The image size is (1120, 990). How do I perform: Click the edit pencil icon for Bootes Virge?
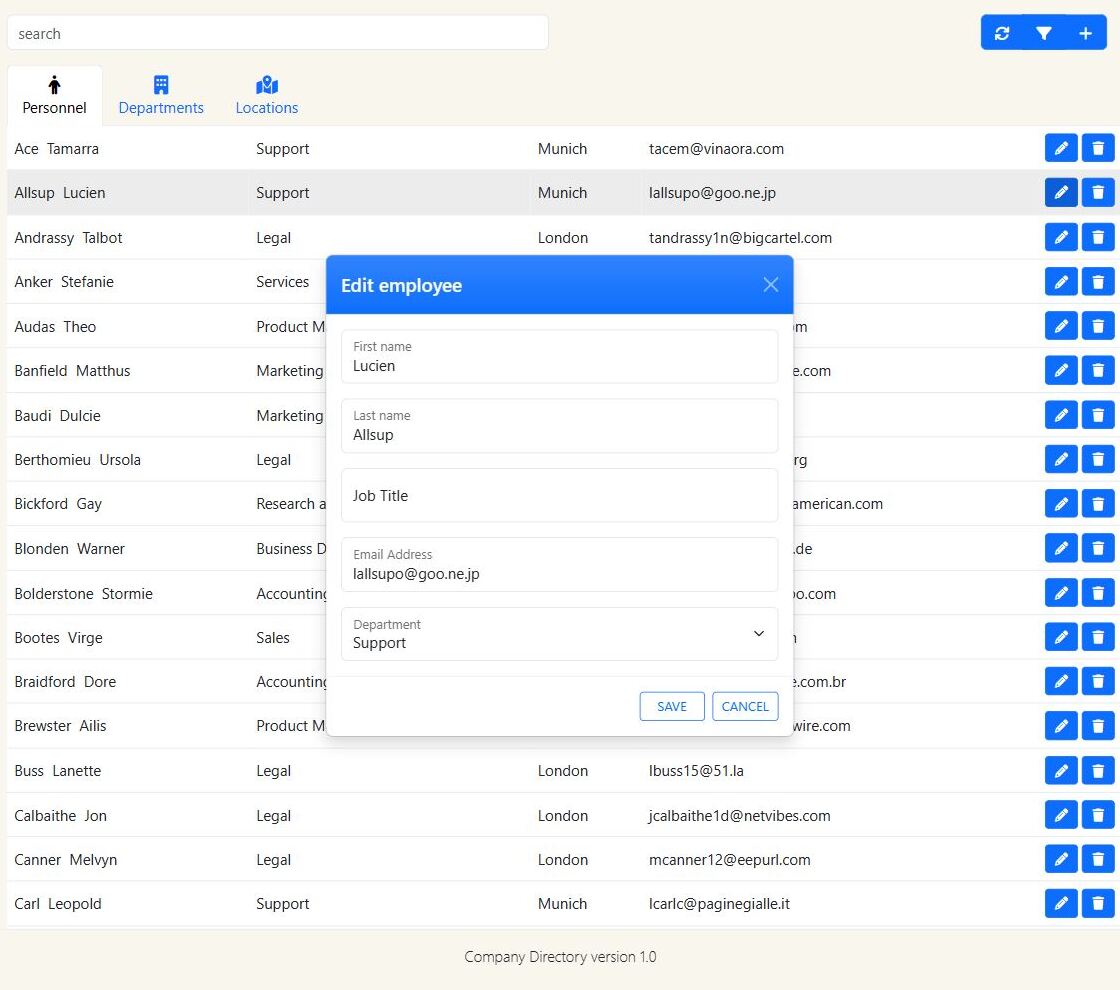pyautogui.click(x=1061, y=636)
